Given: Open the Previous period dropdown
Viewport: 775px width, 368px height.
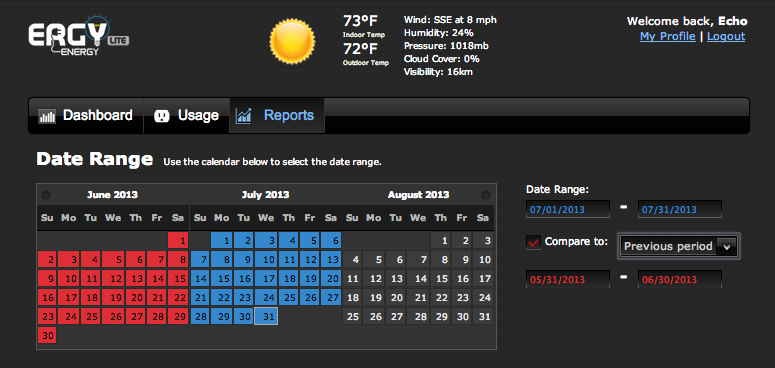Looking at the screenshot, I should tap(679, 246).
